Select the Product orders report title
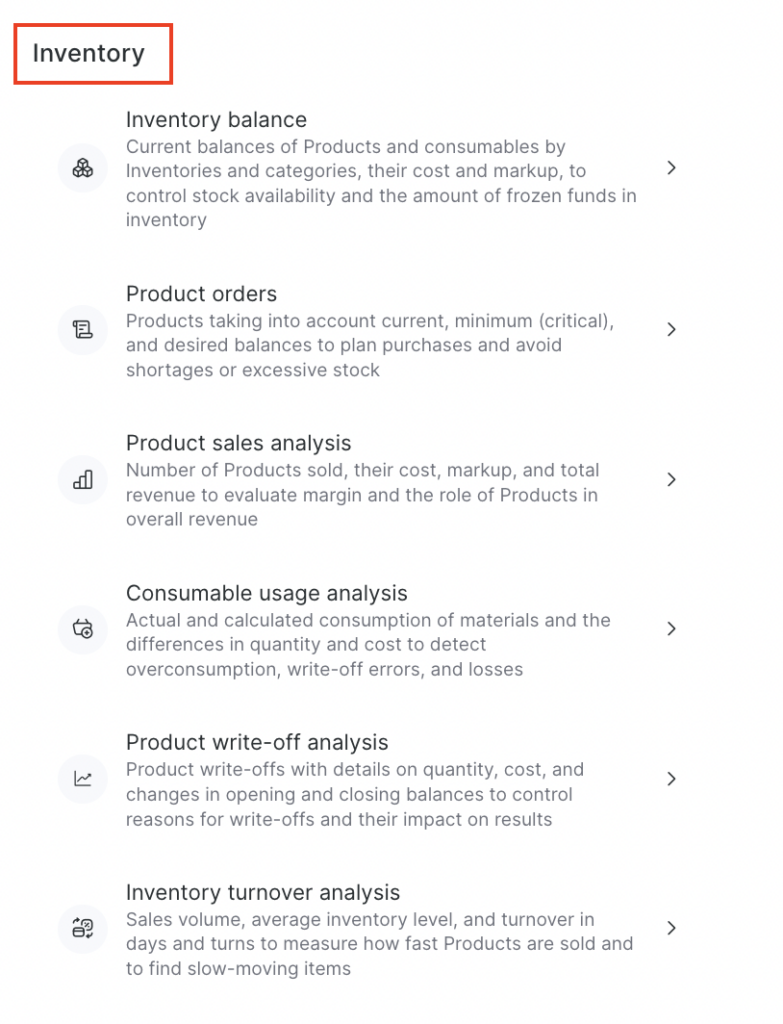The height and width of the screenshot is (1024, 783). 201,294
